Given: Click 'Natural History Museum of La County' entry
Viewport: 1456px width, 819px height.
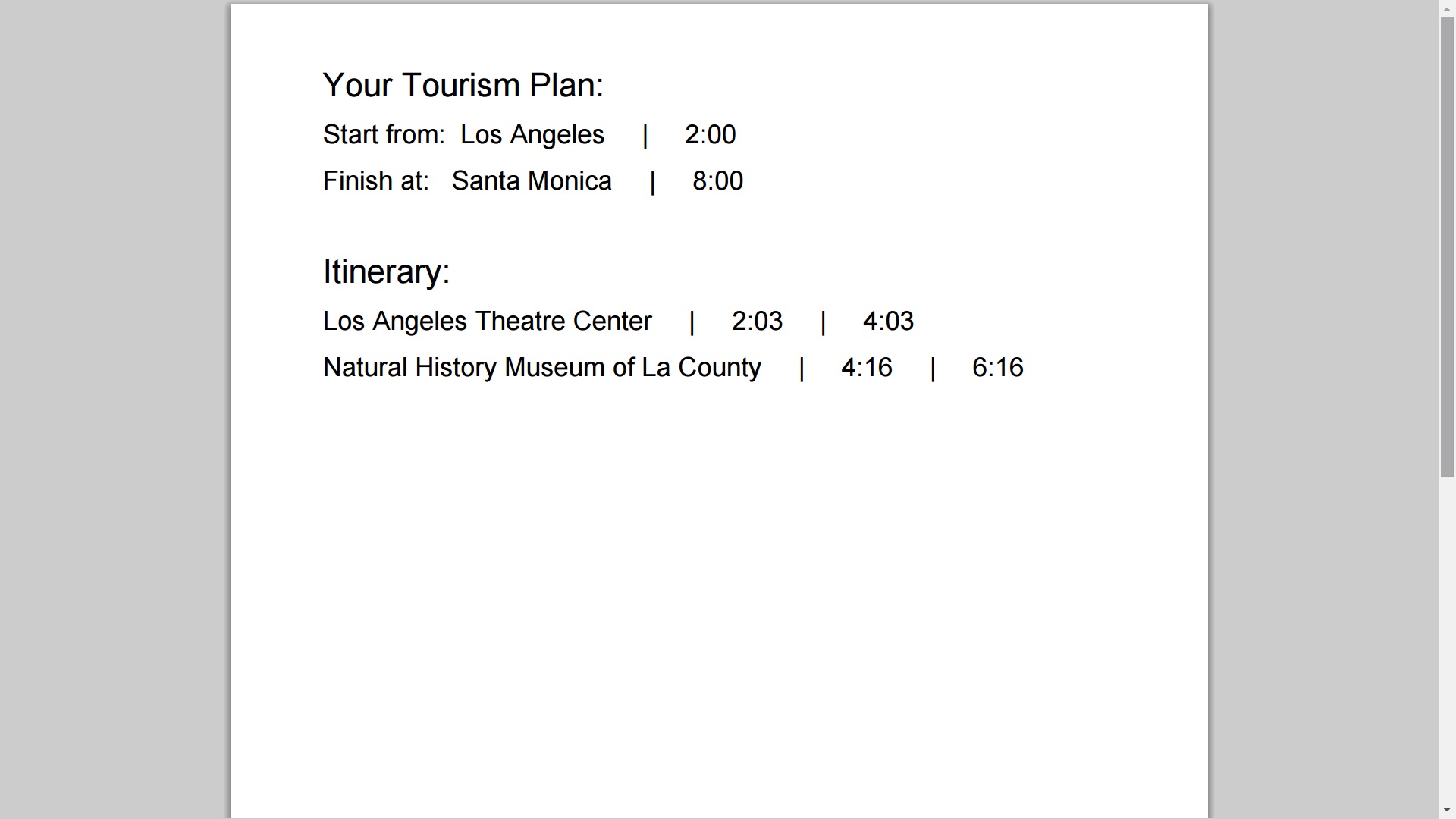Looking at the screenshot, I should [541, 368].
